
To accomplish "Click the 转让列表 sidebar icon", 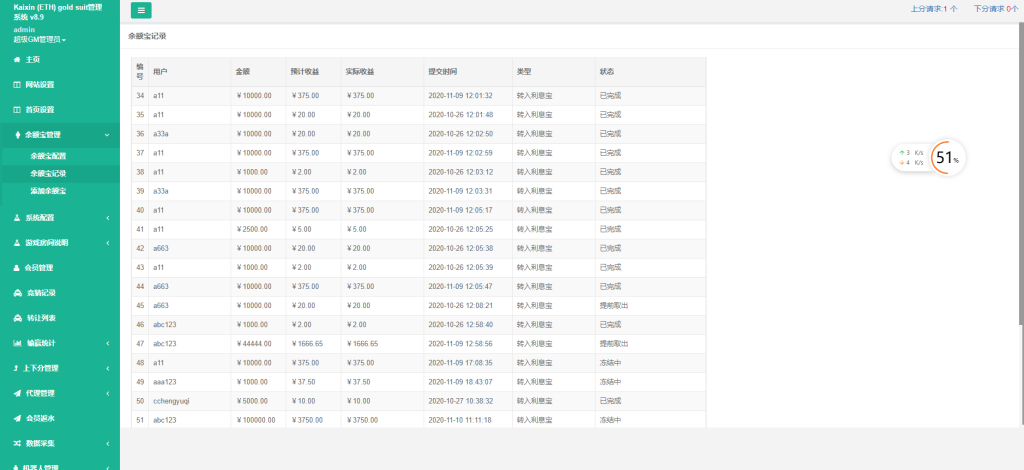I will 16,318.
